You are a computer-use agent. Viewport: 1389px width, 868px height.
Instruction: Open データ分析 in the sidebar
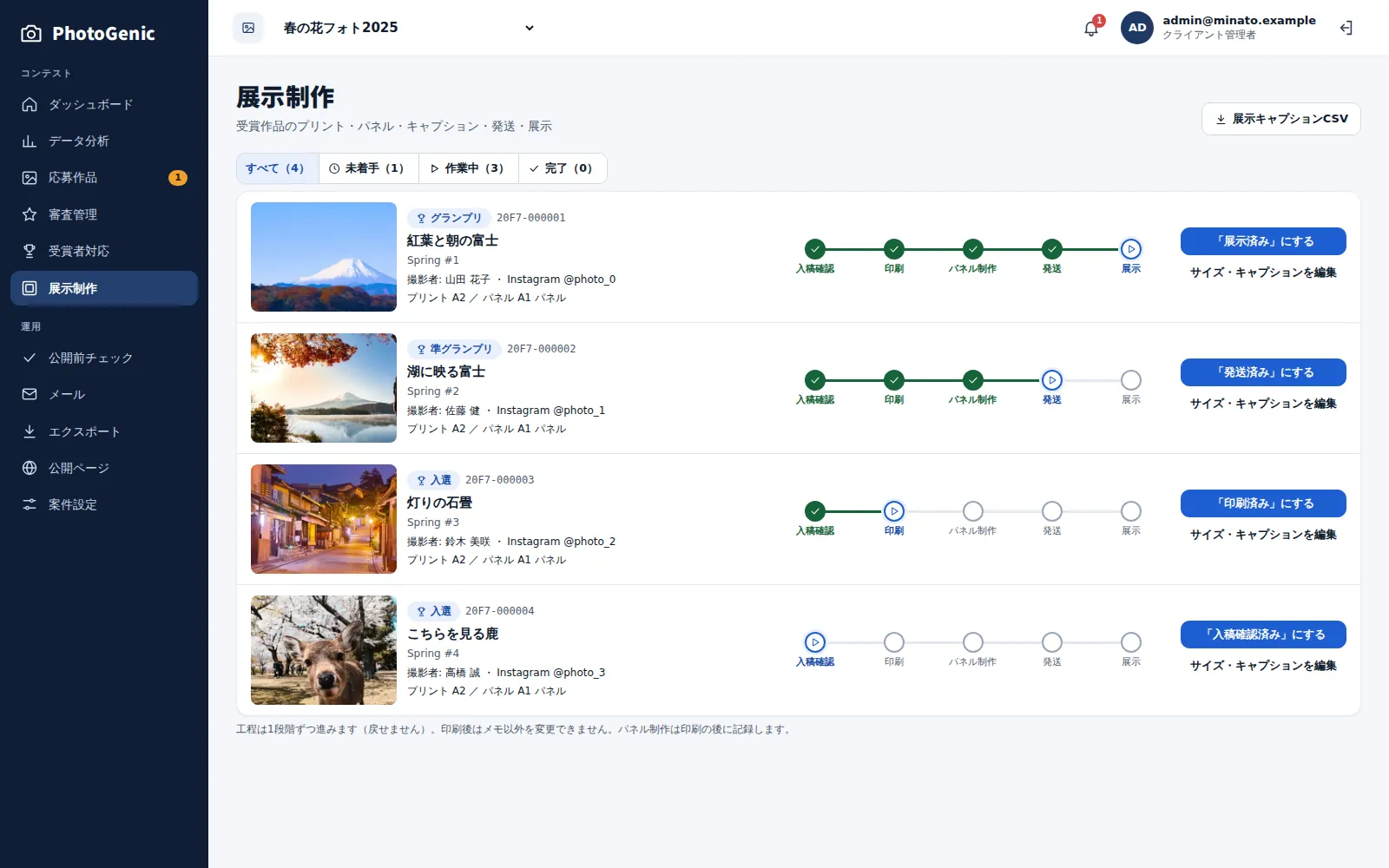pyautogui.click(x=104, y=141)
